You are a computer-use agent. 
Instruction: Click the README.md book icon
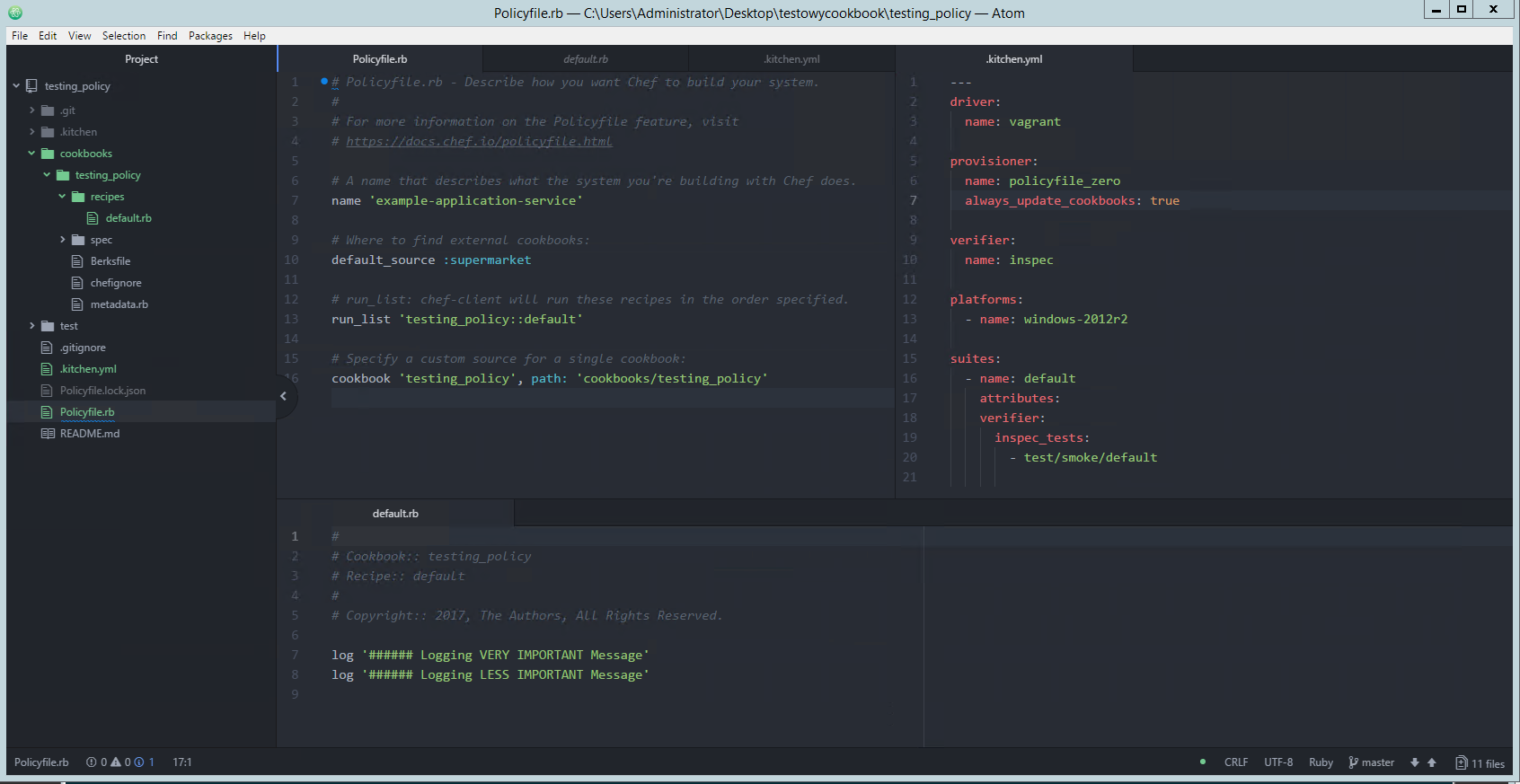(48, 434)
